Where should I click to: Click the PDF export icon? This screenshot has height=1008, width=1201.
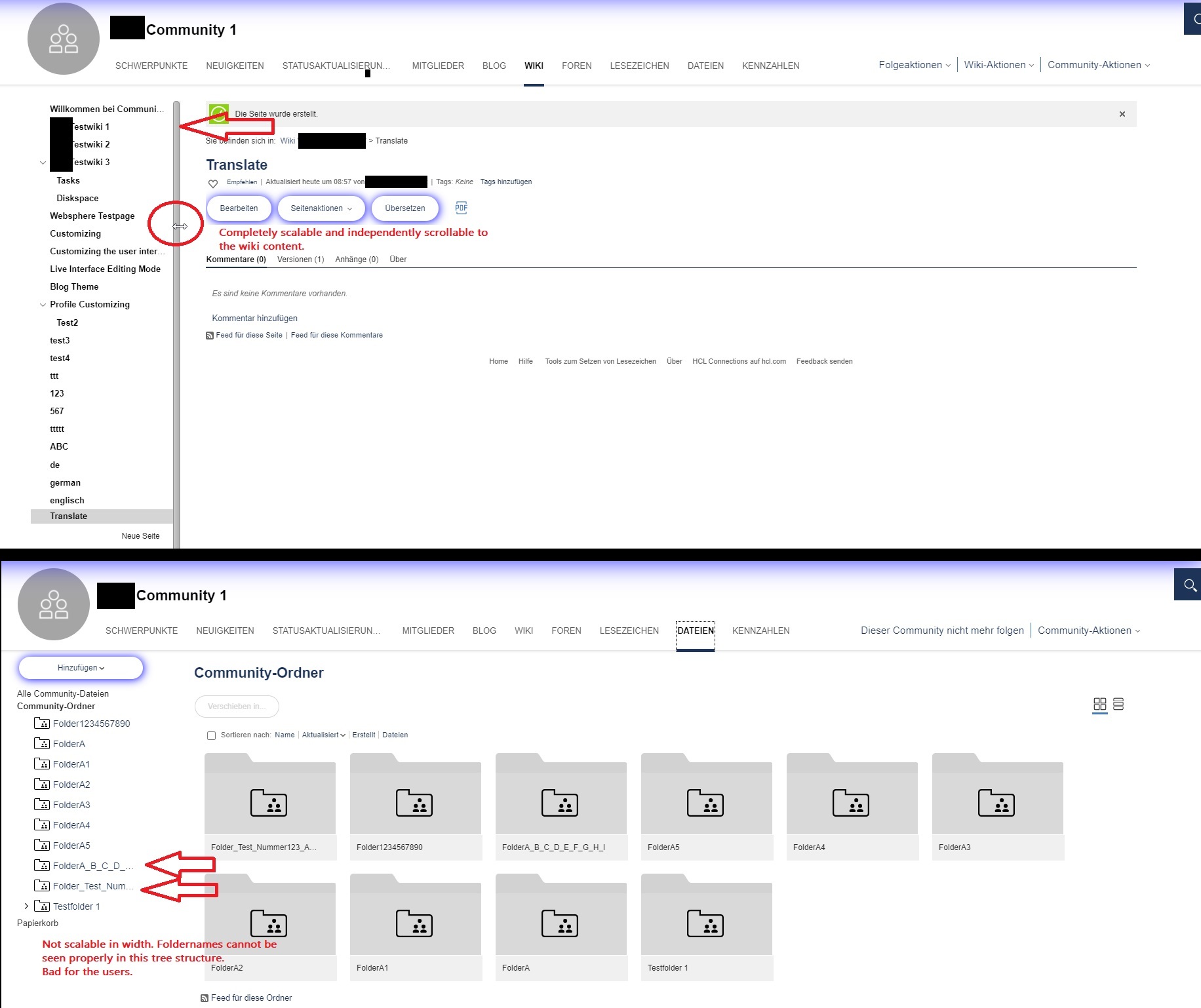pos(461,208)
